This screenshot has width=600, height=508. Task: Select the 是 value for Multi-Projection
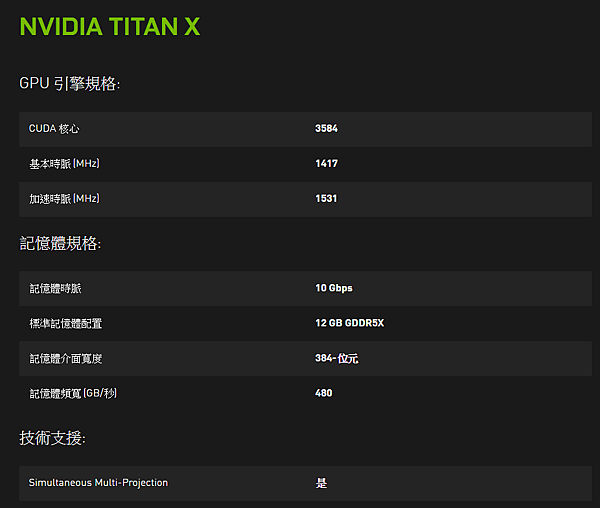point(321,483)
